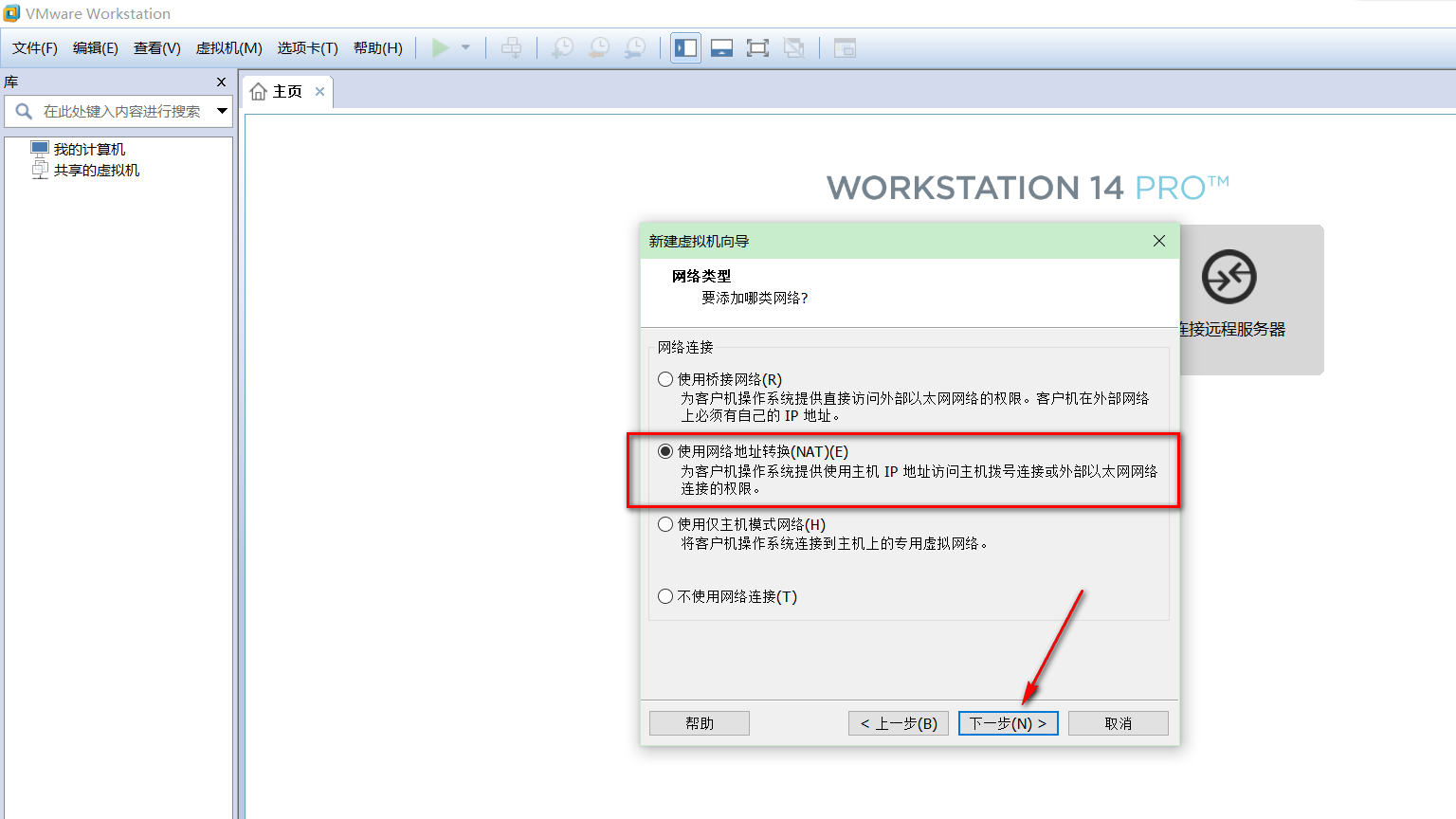The height and width of the screenshot is (819, 1456).
Task: Toggle the library panel visibility icon
Action: pyautogui.click(x=684, y=47)
